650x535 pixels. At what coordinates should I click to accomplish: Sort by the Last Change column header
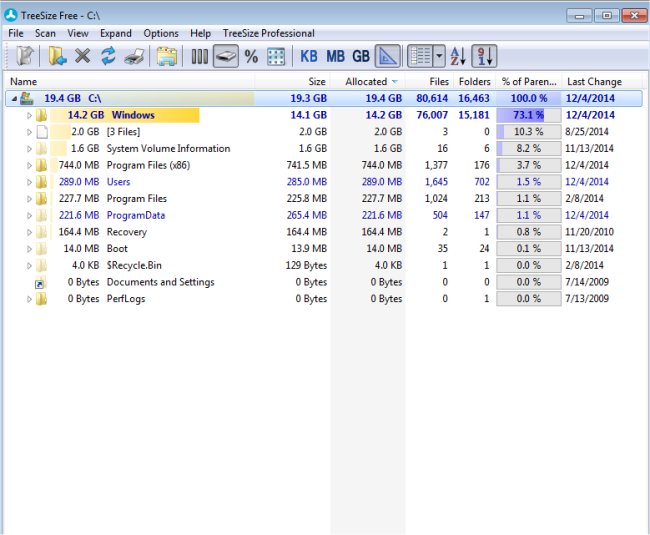click(594, 82)
